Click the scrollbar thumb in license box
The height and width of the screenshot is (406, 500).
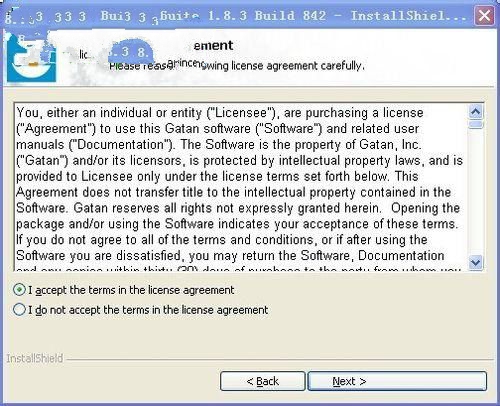click(x=475, y=124)
